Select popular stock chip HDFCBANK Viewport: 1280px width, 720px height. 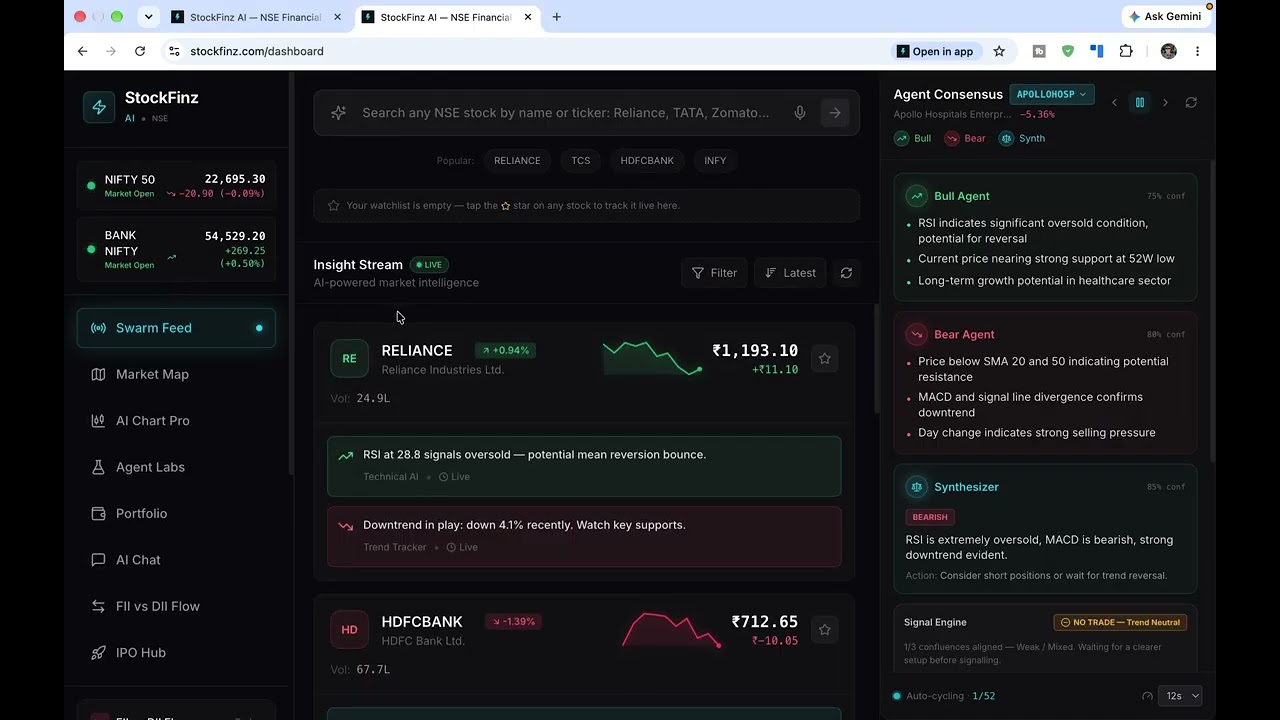pyautogui.click(x=647, y=160)
